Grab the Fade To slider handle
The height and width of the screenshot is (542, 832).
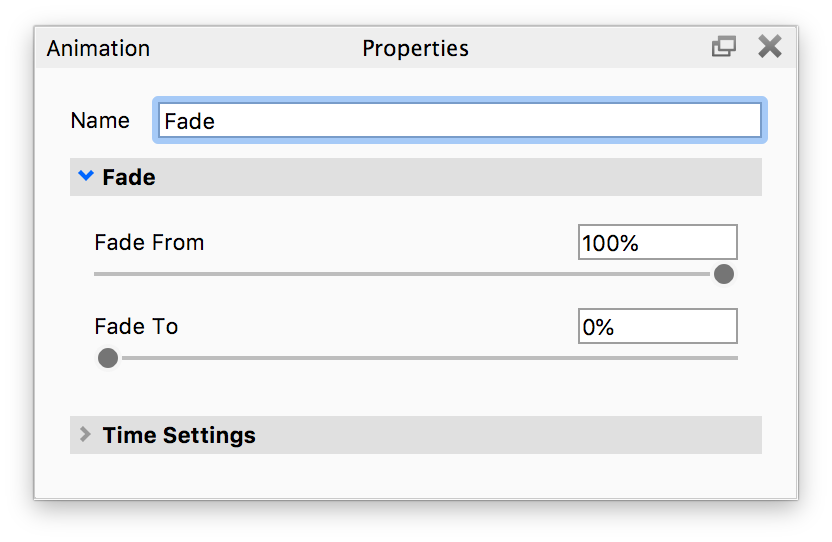tap(107, 358)
